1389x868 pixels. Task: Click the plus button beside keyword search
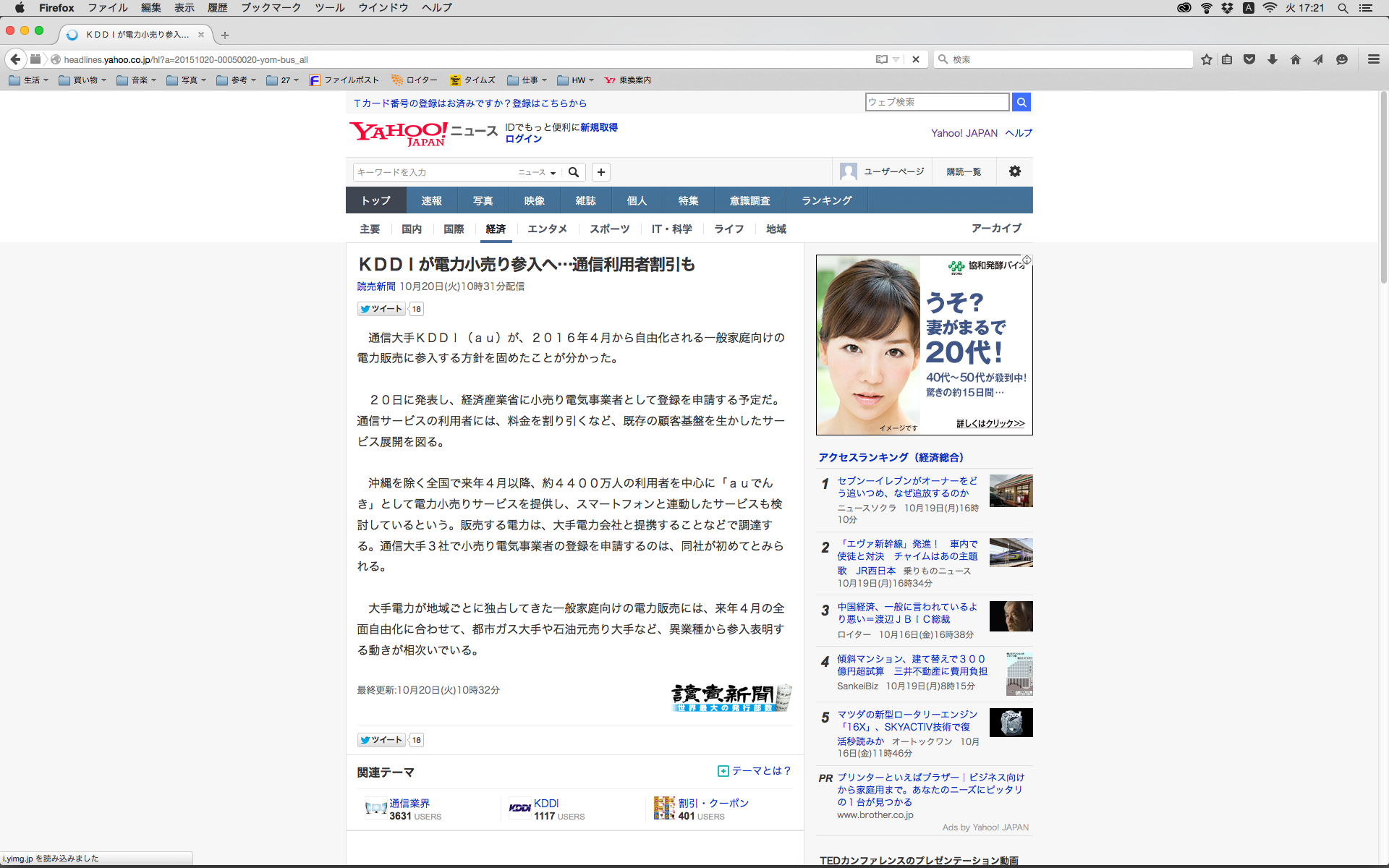[600, 172]
